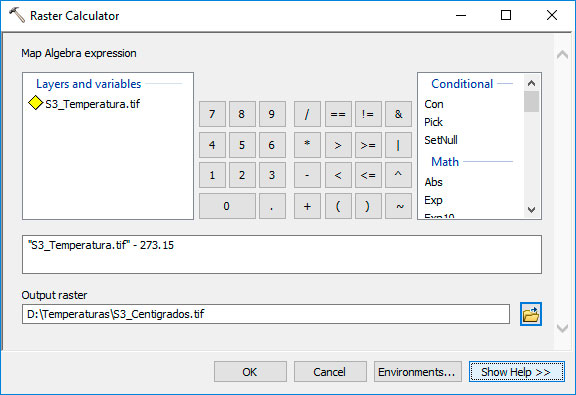
Task: Insert the greater-than (>) operator
Action: [338, 145]
